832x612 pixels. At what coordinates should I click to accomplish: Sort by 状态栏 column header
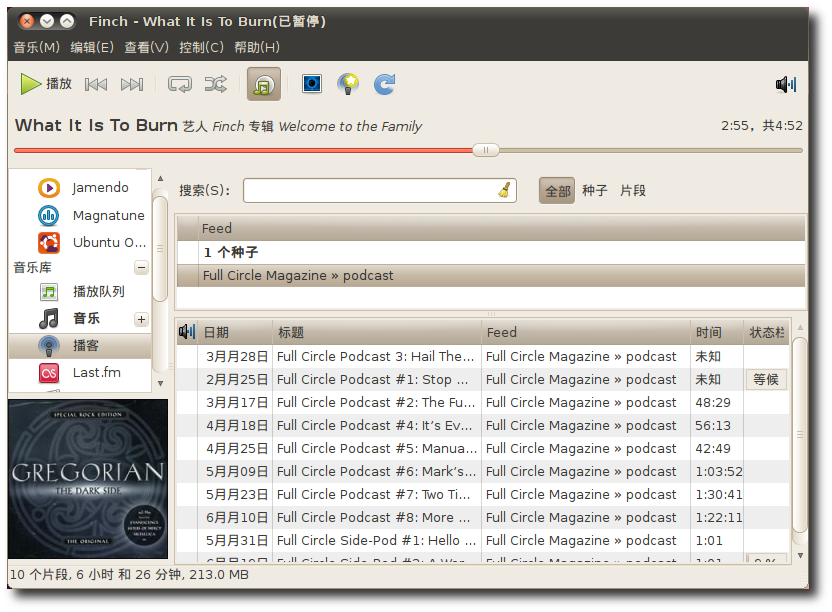click(x=766, y=332)
